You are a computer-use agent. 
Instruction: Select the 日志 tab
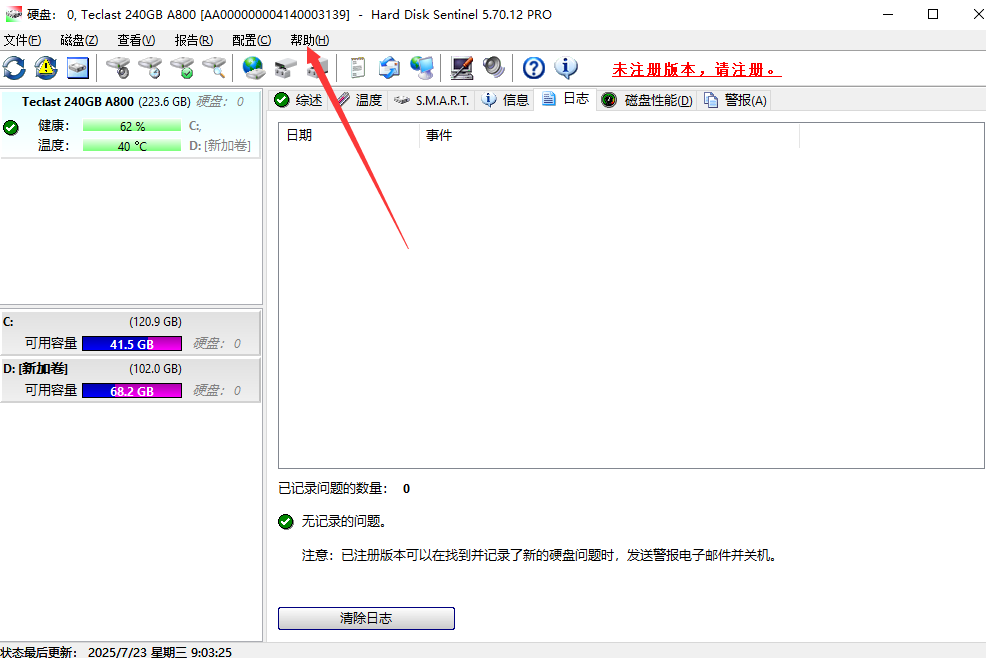[565, 99]
